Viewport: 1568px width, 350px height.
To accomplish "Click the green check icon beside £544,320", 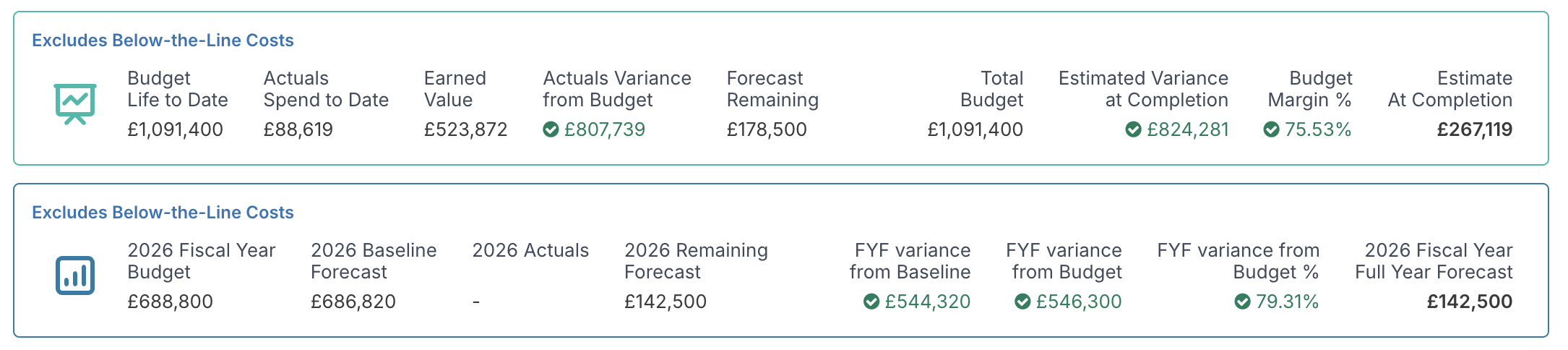I will 871,302.
